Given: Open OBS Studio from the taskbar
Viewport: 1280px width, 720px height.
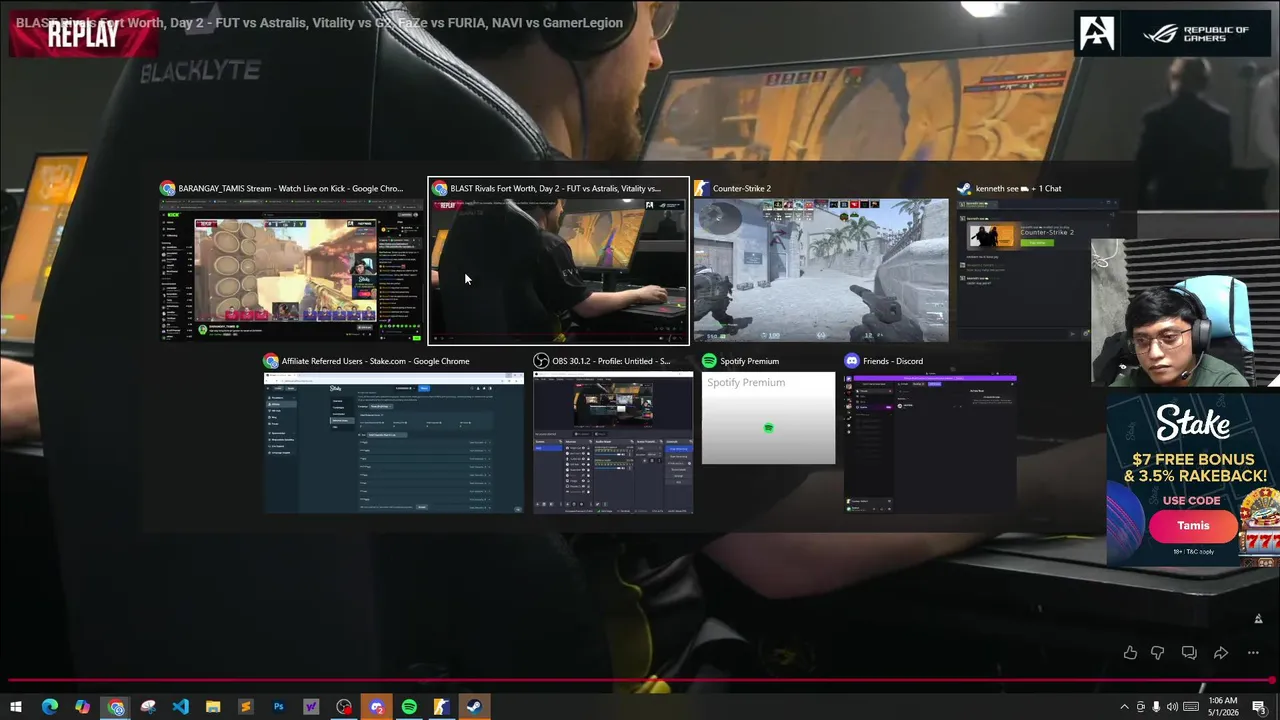Looking at the screenshot, I should coord(344,707).
